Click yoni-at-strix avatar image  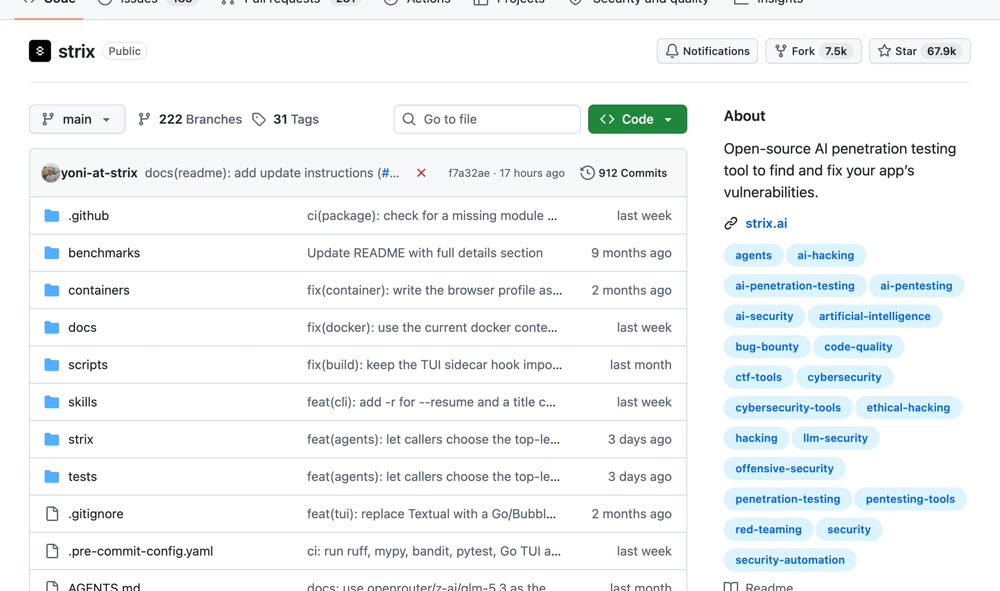(x=50, y=173)
